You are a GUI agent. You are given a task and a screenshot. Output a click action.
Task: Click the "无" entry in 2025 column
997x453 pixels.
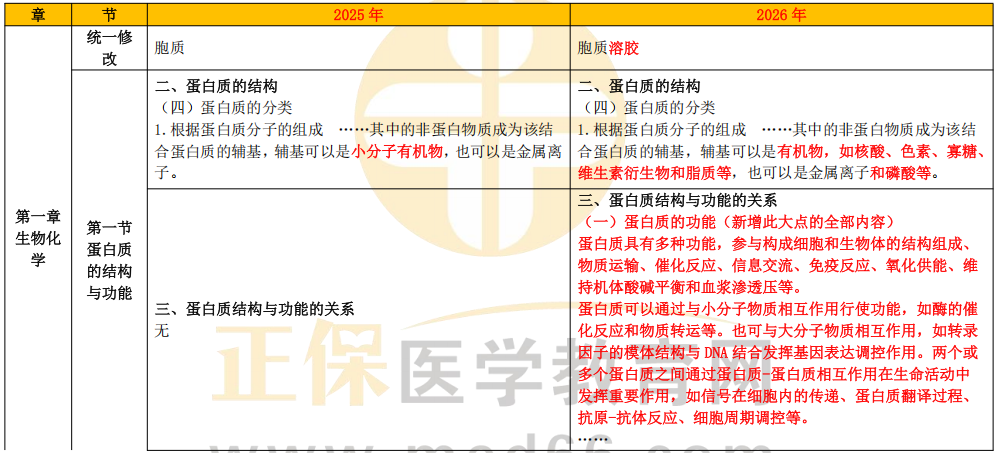161,331
